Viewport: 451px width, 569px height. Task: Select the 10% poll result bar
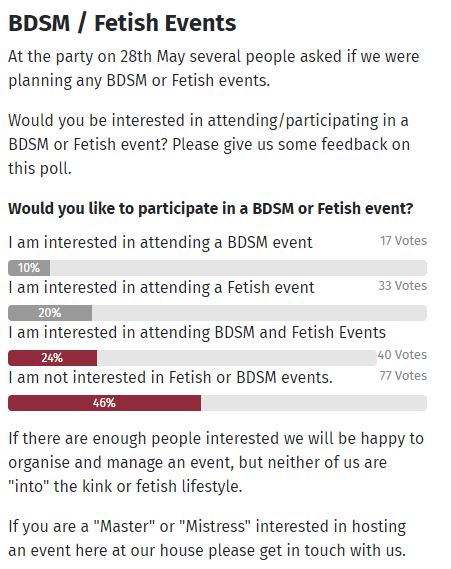point(217,268)
